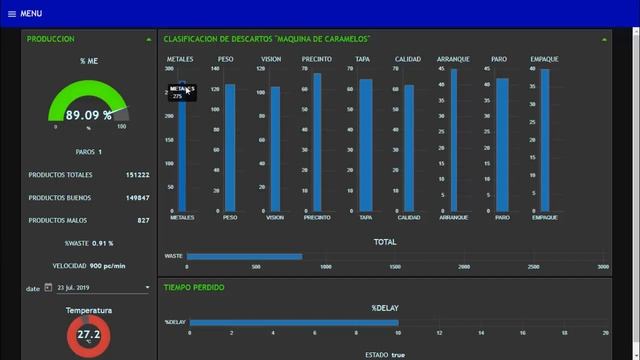Expand the date dropdown arrow
The height and width of the screenshot is (360, 640).
pyautogui.click(x=147, y=287)
